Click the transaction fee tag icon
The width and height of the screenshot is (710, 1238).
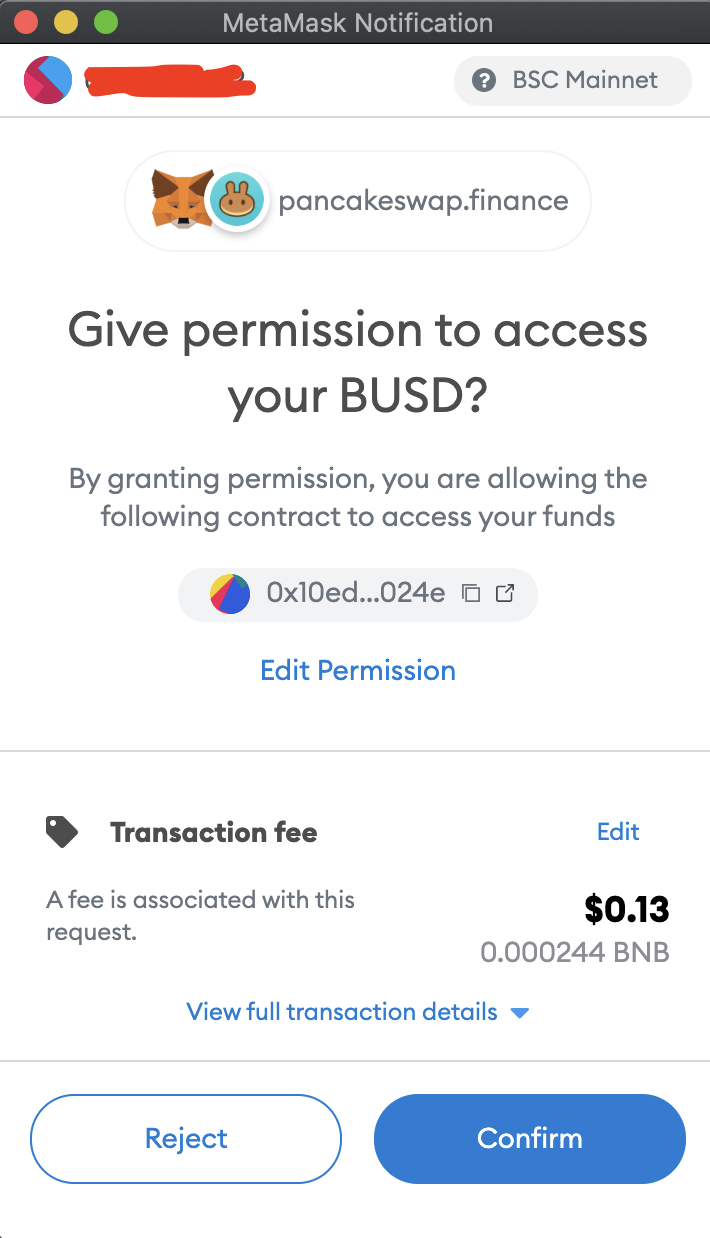(62, 832)
